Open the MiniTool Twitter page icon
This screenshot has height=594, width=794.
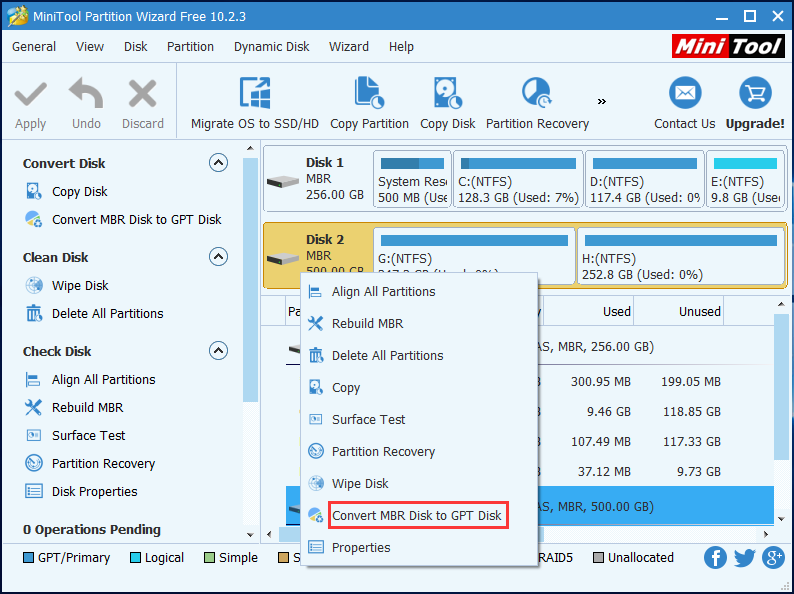click(x=744, y=558)
